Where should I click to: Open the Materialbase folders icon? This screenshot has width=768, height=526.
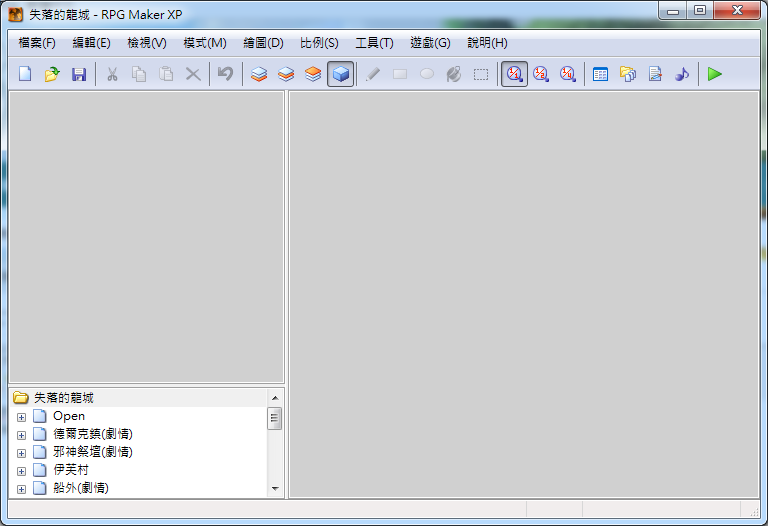point(627,74)
